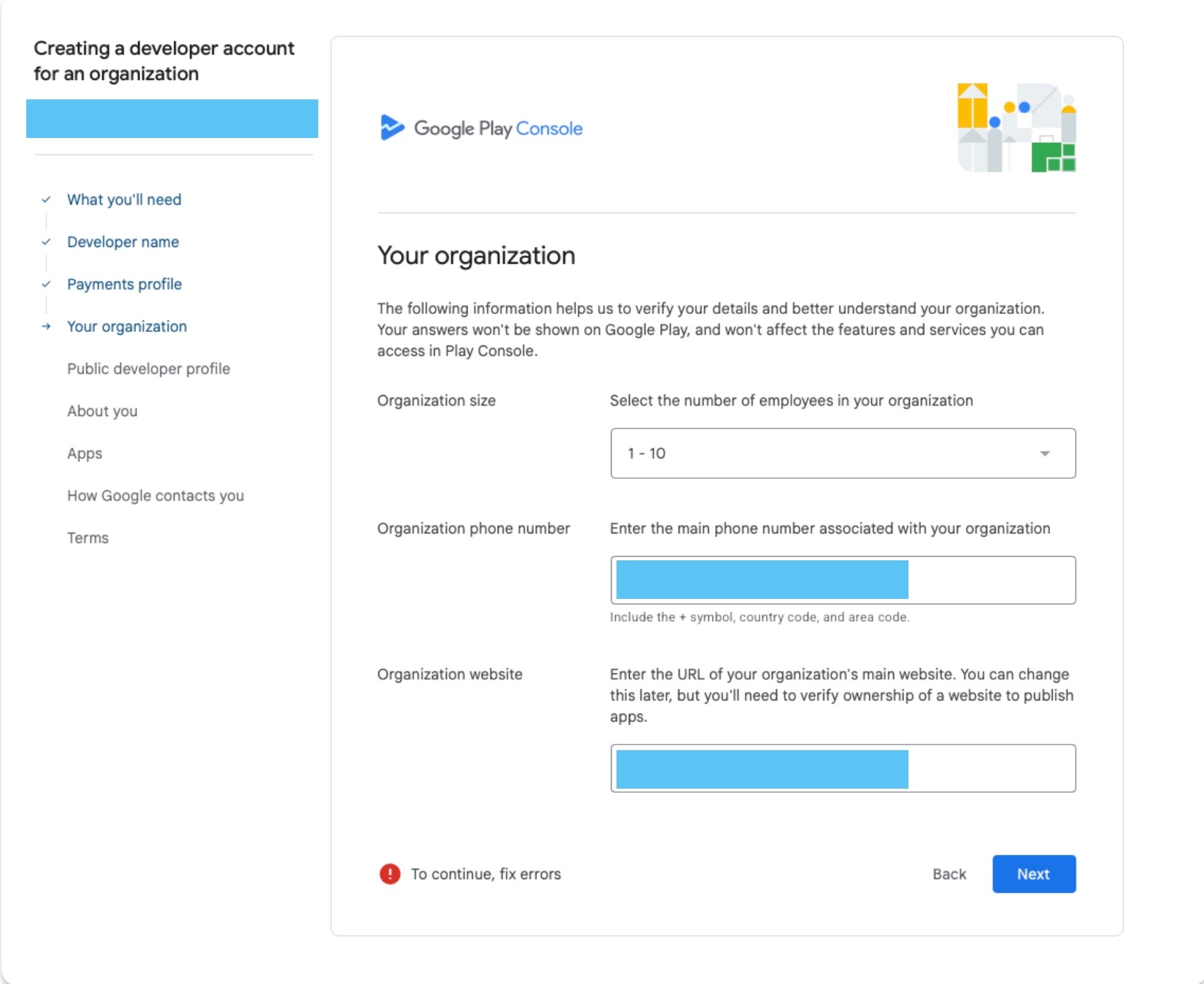Click the Back button
1204x984 pixels.
(949, 874)
